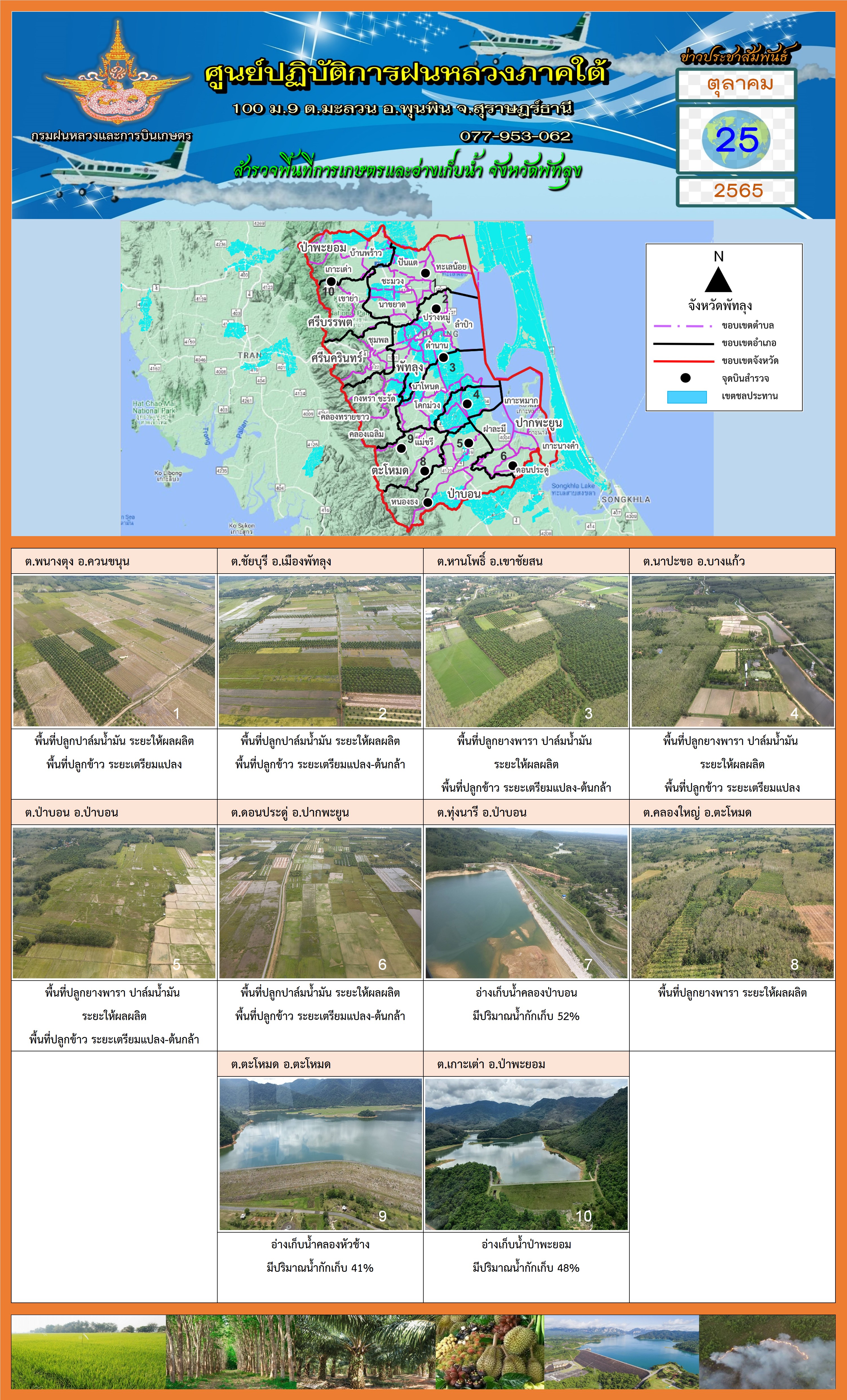Click the oil palm photo in the bottom strip

(x=365, y=1352)
